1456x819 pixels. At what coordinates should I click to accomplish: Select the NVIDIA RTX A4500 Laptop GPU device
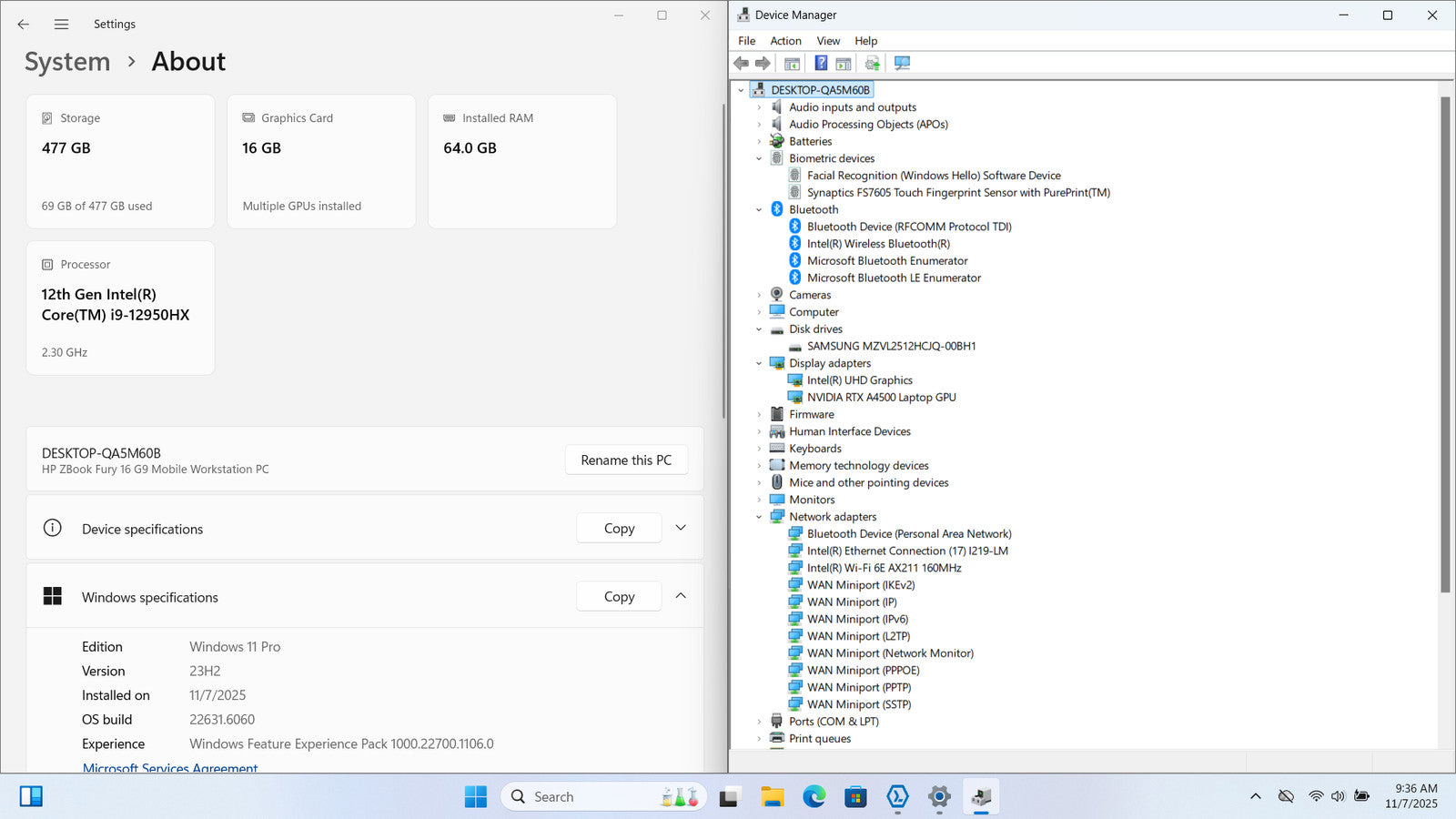click(881, 398)
